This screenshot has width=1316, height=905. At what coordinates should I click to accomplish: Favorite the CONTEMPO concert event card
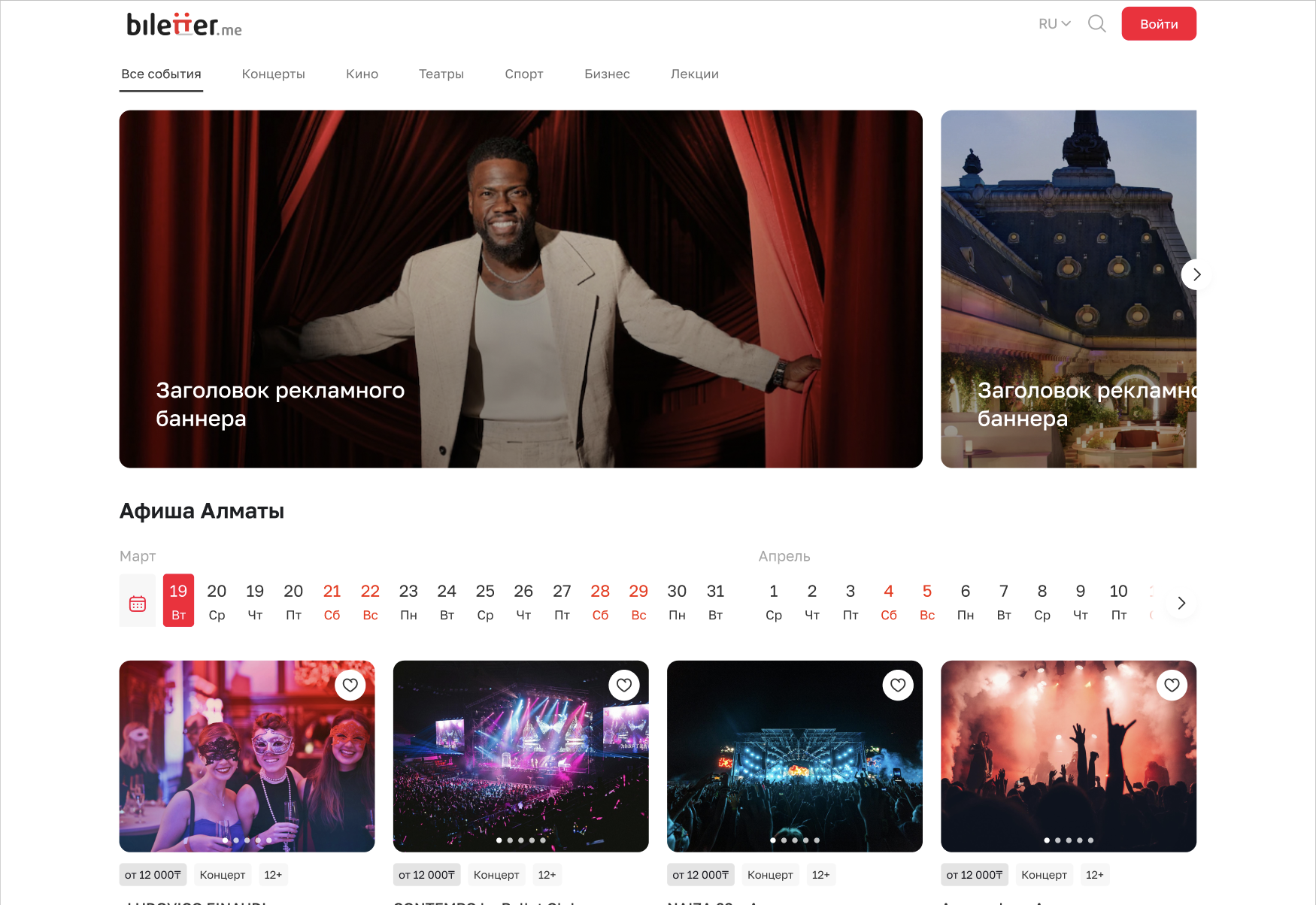point(624,684)
